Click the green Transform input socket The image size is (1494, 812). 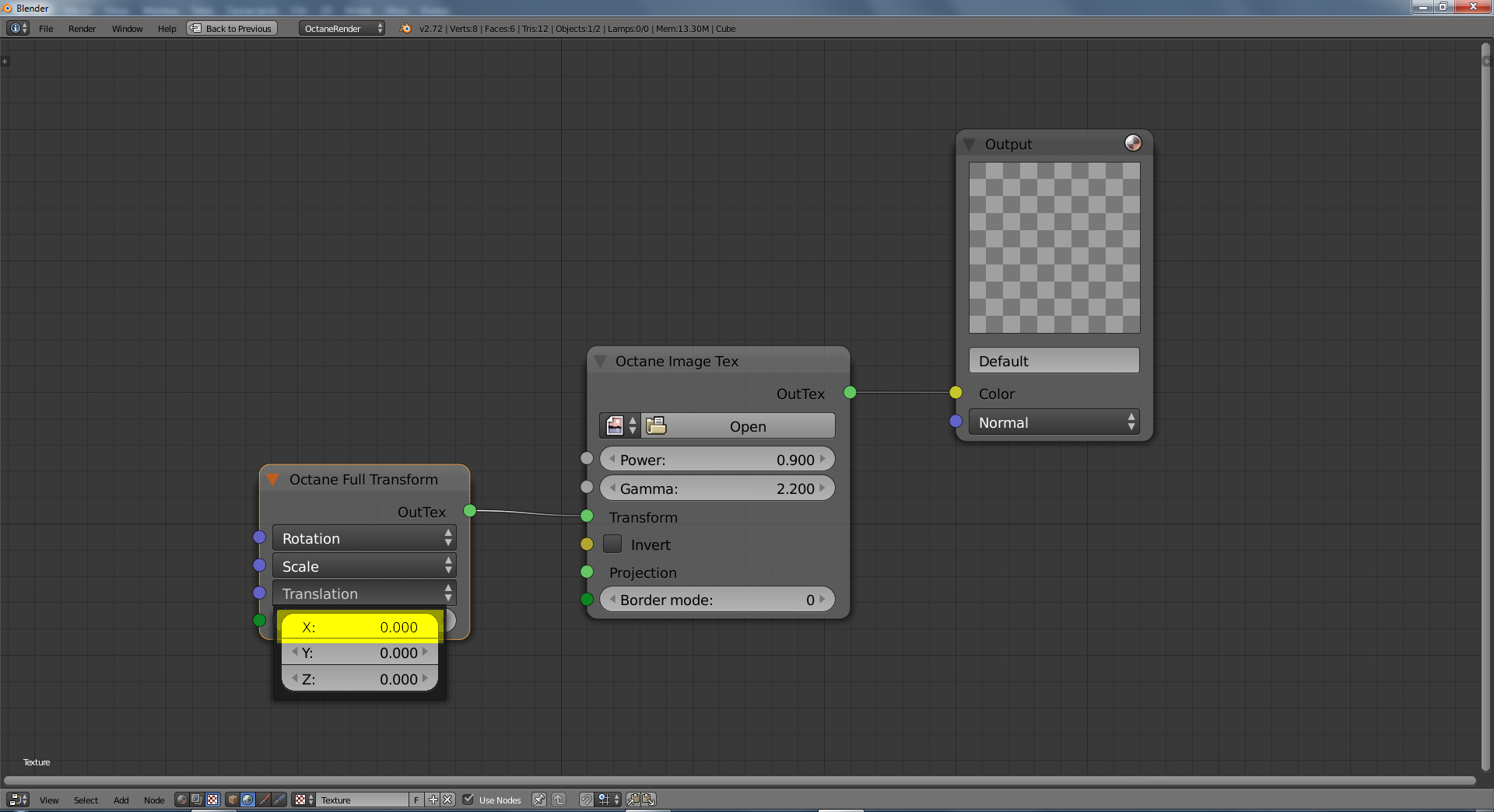coord(587,516)
